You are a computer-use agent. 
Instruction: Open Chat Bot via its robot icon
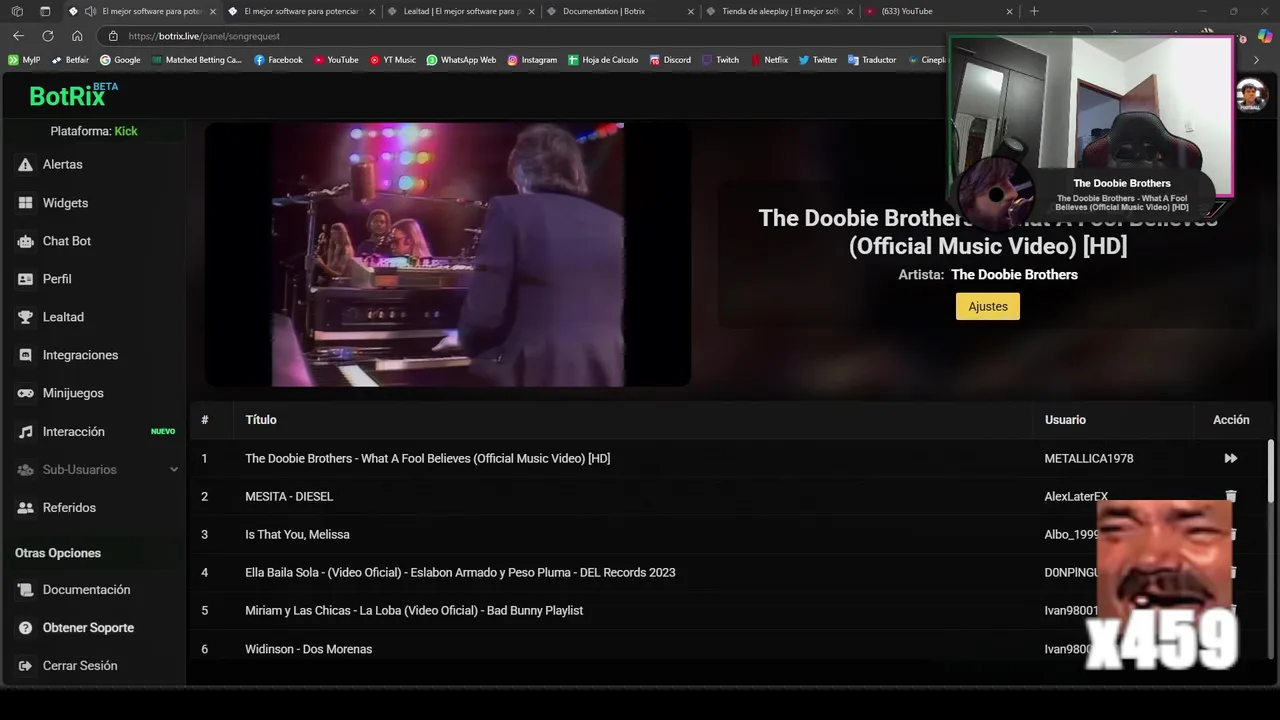pos(25,241)
